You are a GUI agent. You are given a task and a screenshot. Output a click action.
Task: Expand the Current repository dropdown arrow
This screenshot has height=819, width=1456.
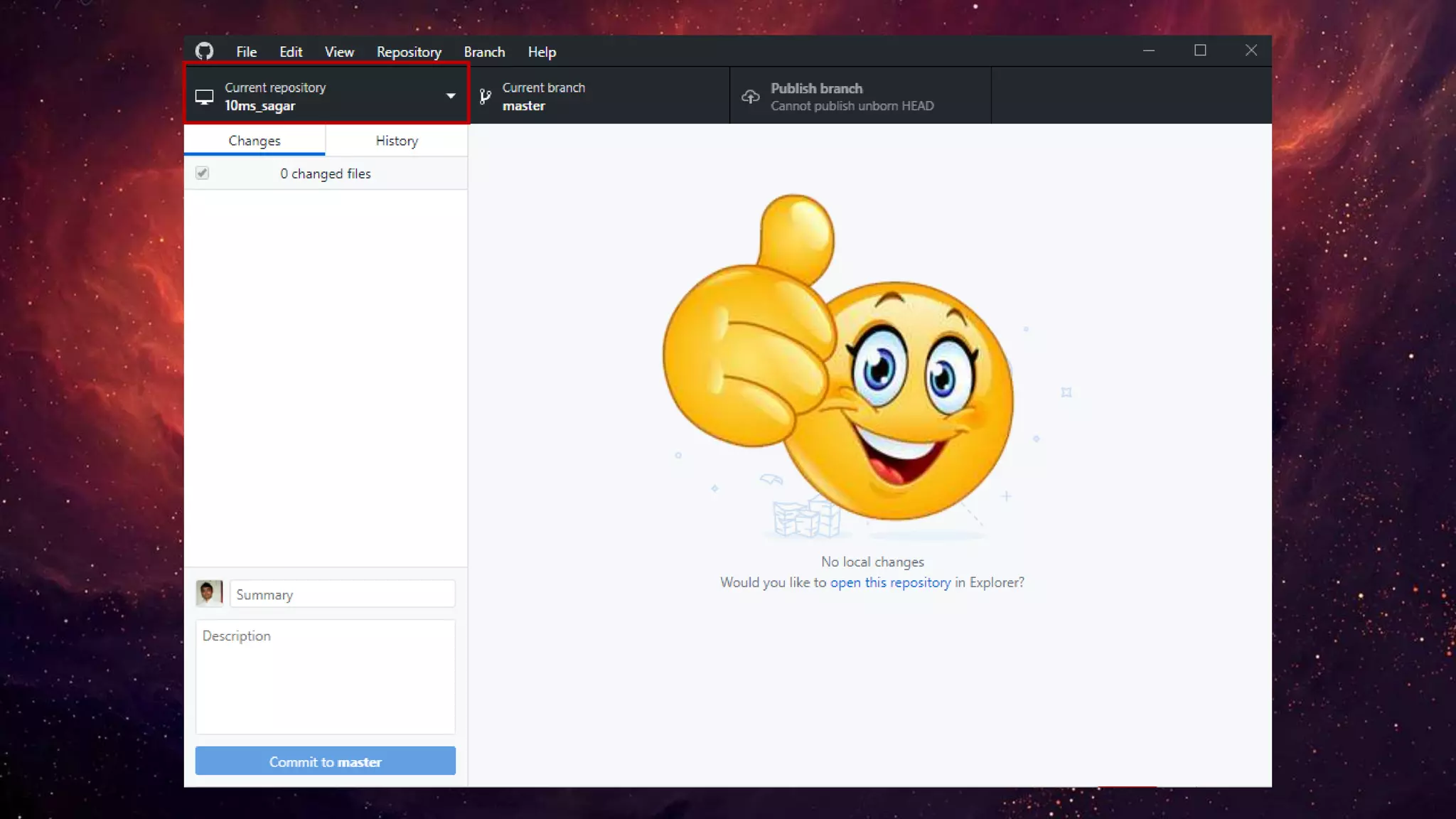coord(451,96)
